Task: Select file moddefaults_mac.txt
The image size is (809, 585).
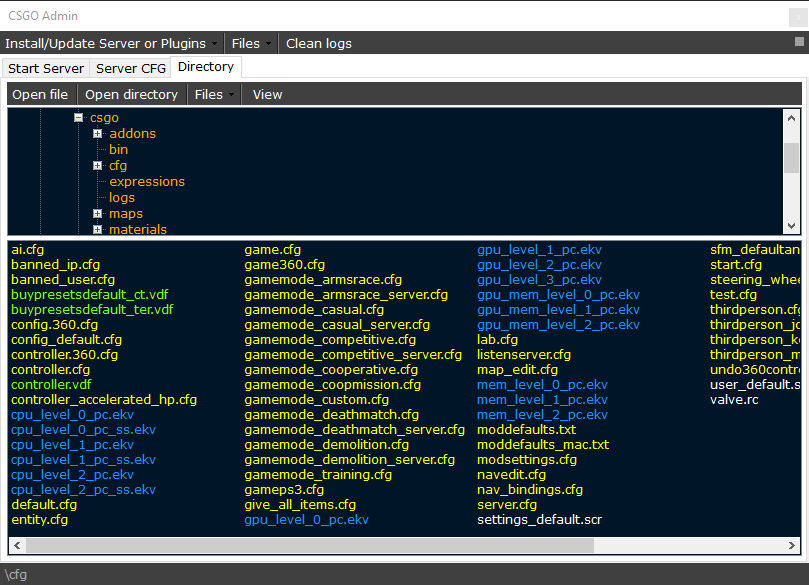Action: coord(543,444)
